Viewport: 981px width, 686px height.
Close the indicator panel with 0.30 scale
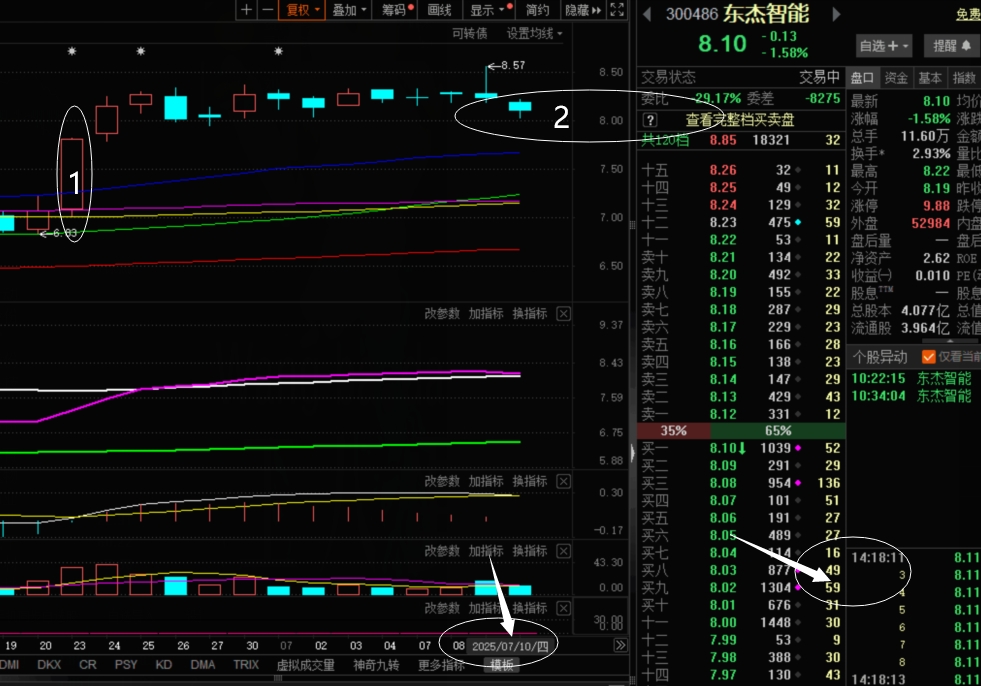(x=563, y=481)
